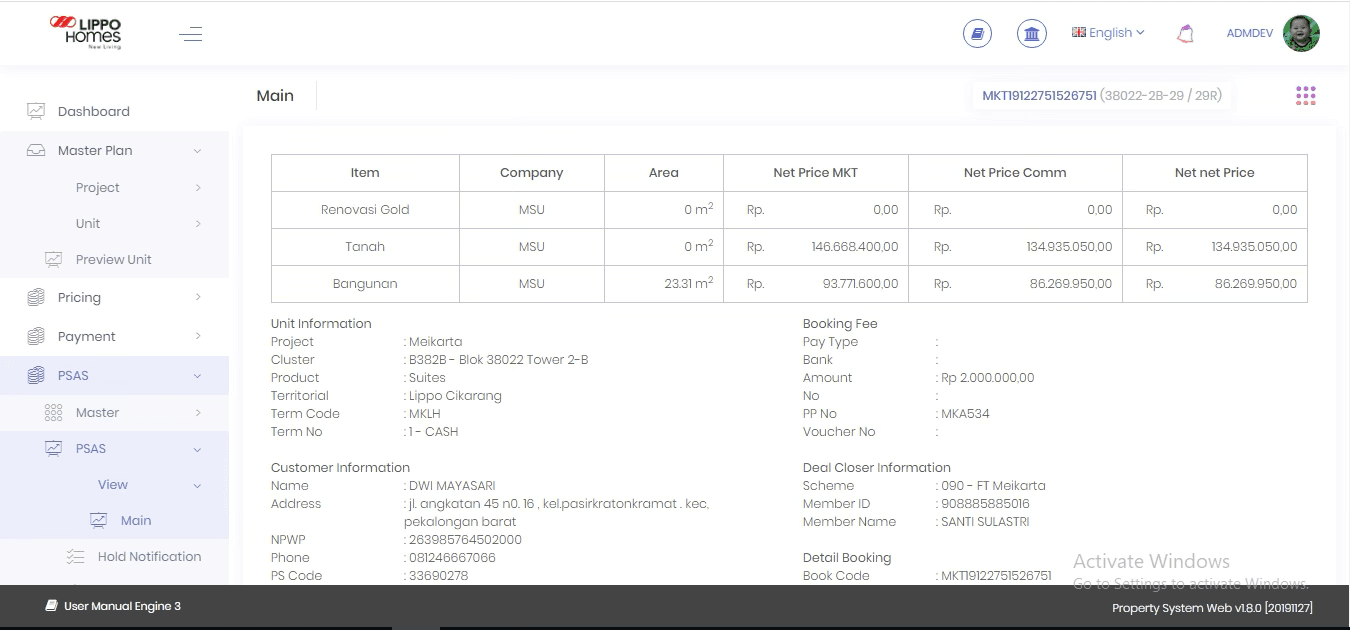Select Unit in sidebar

88,223
